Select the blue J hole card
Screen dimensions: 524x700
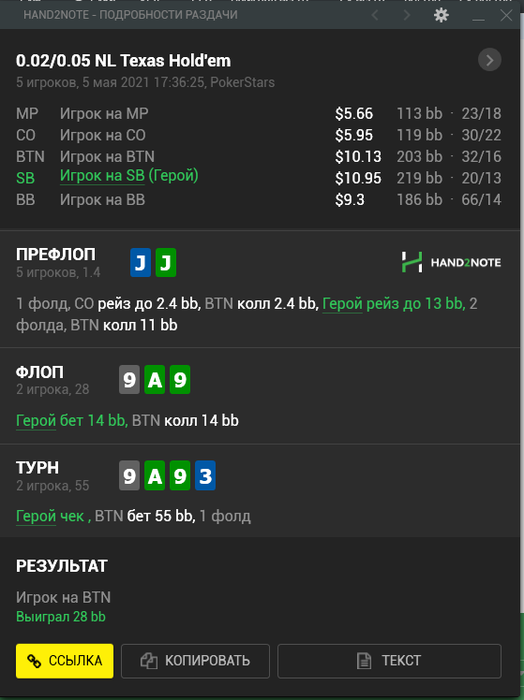[x=140, y=262]
